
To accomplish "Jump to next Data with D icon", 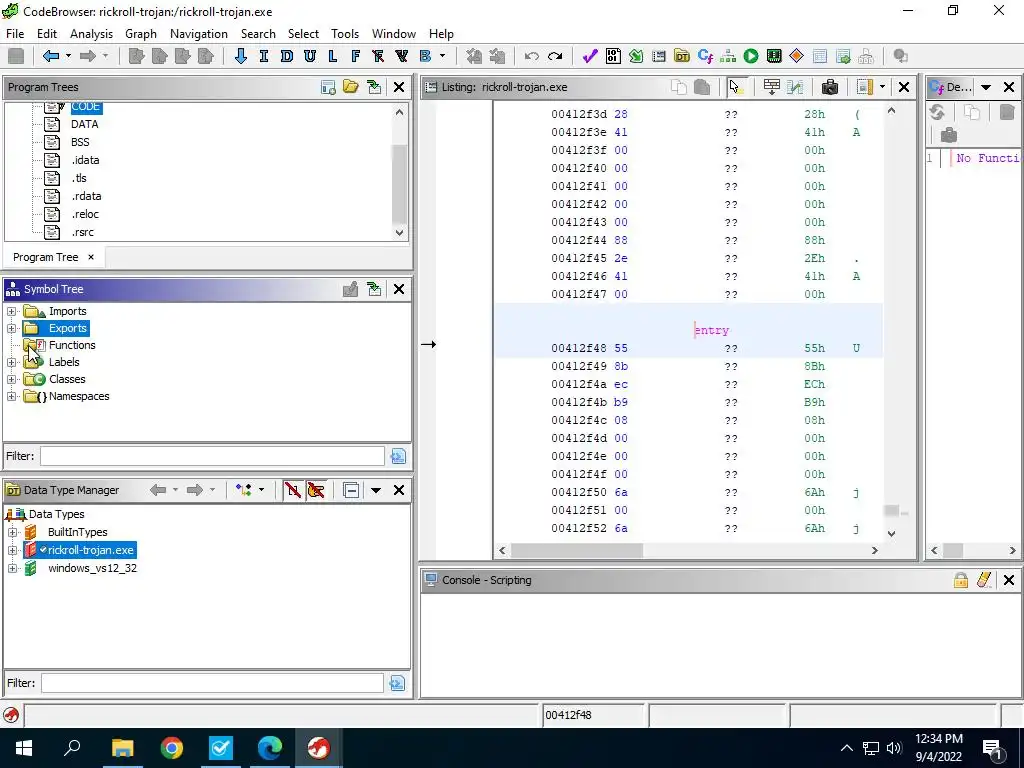I will pos(287,56).
